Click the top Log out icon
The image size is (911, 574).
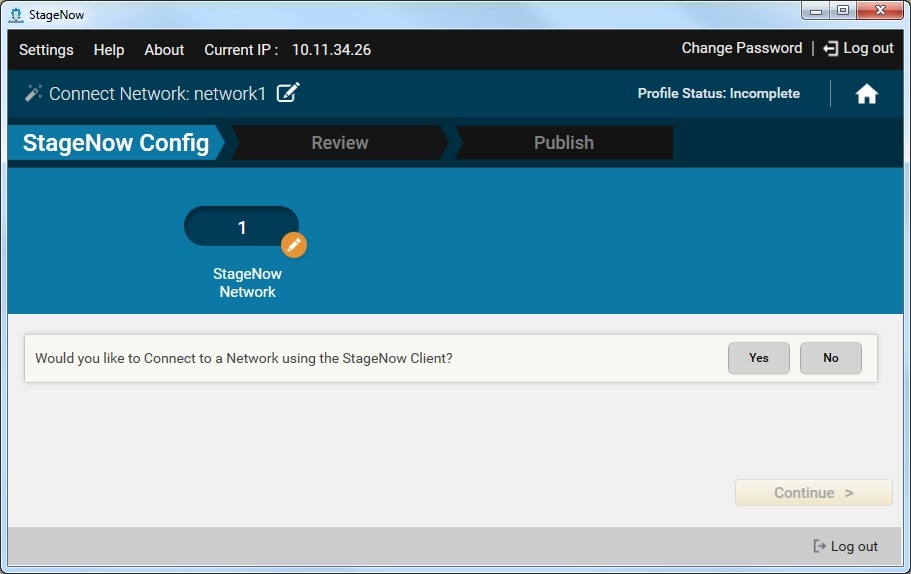(830, 49)
